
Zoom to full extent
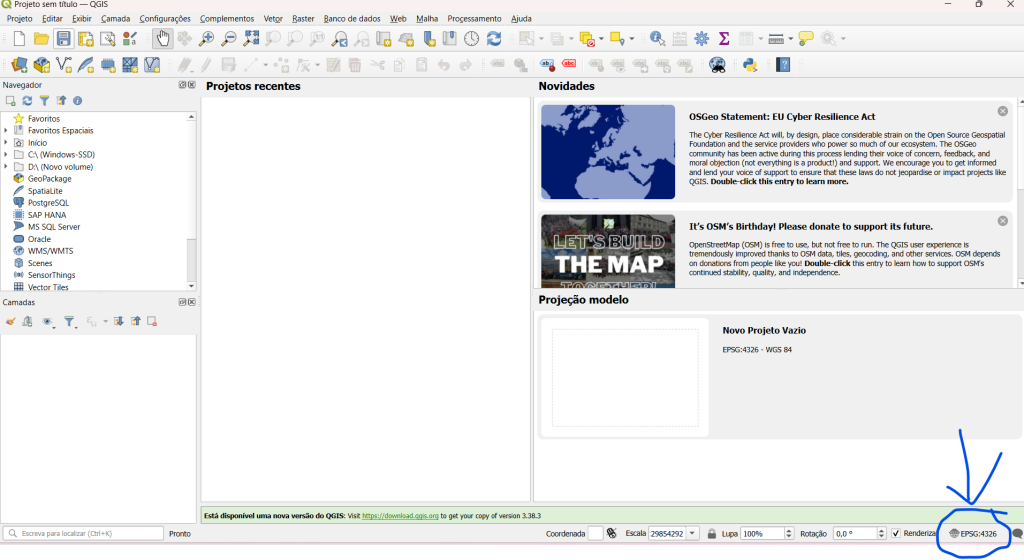click(x=251, y=39)
